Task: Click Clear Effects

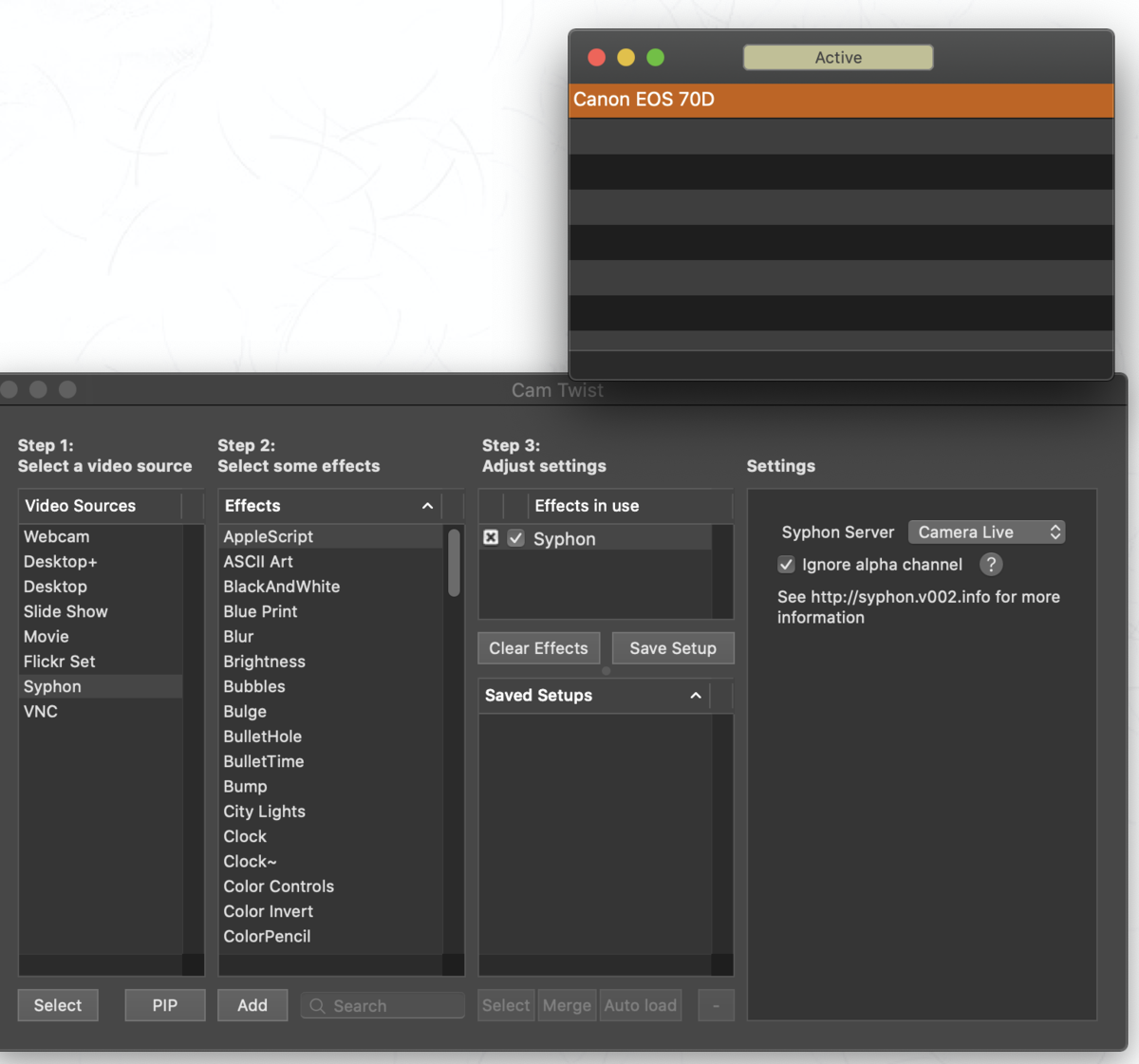Action: [538, 648]
